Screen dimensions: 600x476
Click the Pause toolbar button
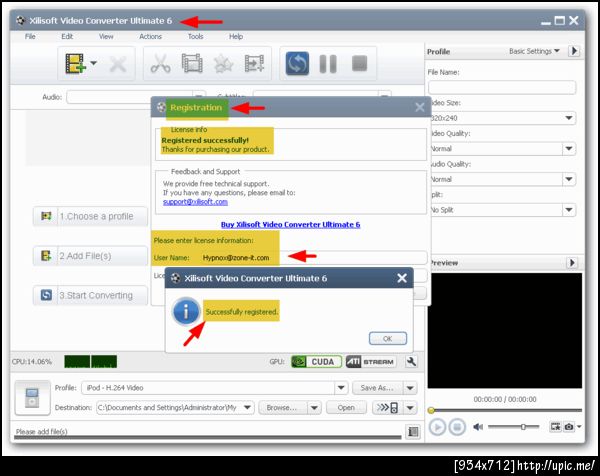click(x=328, y=64)
